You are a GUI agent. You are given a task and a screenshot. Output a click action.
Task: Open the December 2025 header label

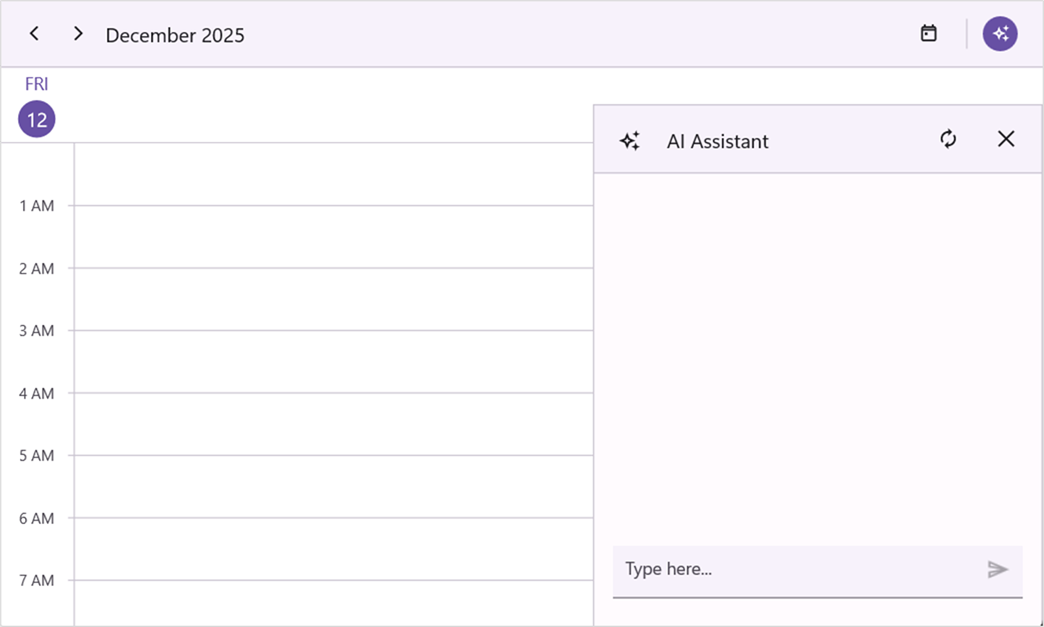pyautogui.click(x=175, y=35)
